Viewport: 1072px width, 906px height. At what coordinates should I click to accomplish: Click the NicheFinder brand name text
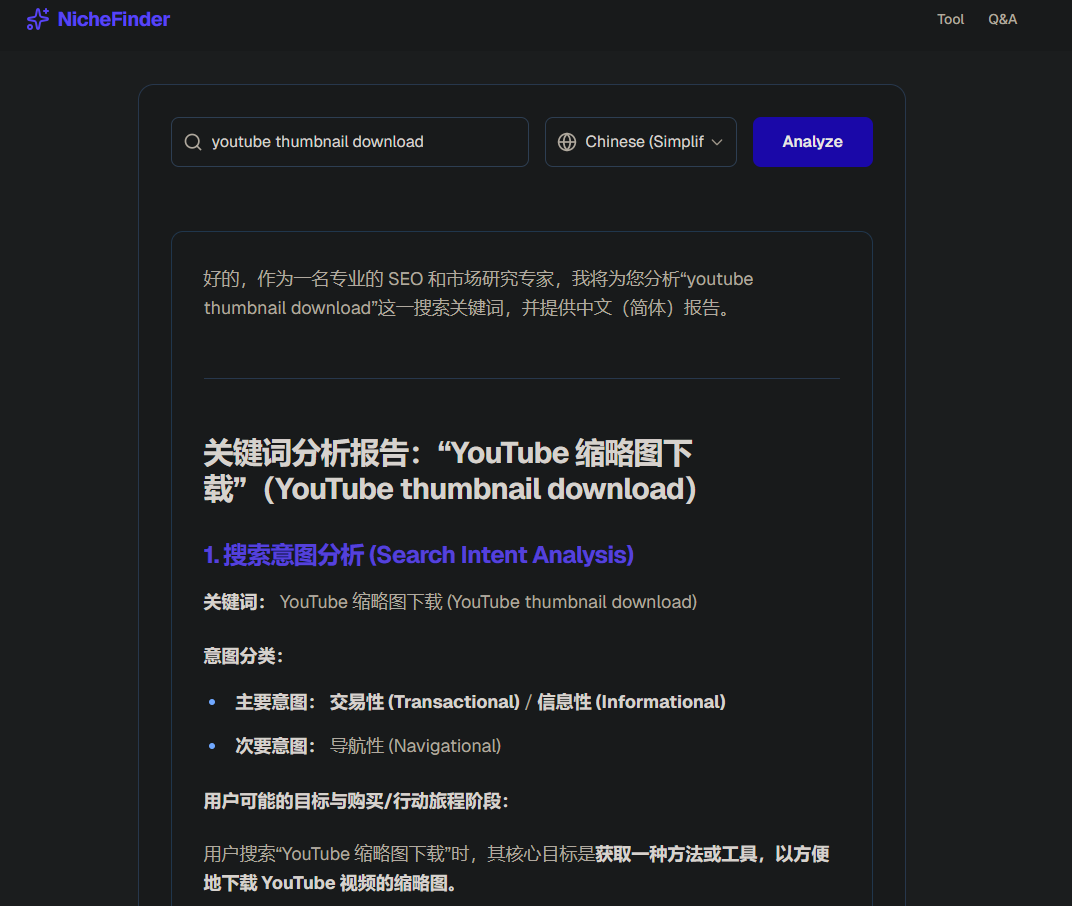113,19
